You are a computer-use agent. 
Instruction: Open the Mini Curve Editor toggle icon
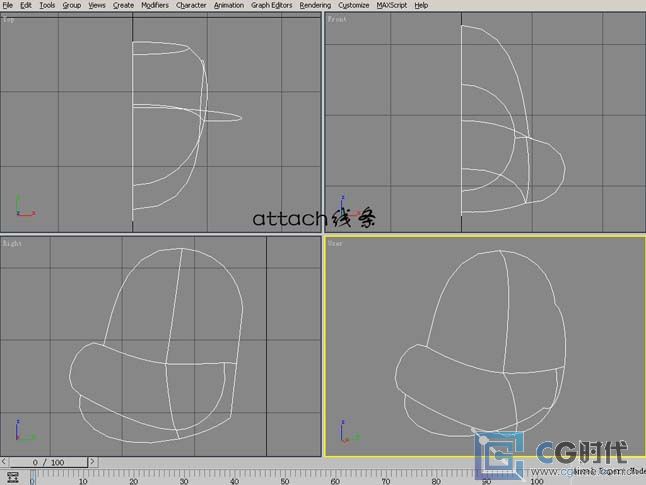pyautogui.click(x=12, y=478)
